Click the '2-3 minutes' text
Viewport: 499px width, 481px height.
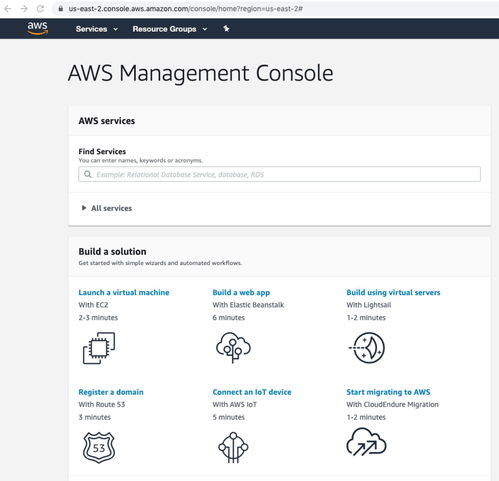click(98, 318)
